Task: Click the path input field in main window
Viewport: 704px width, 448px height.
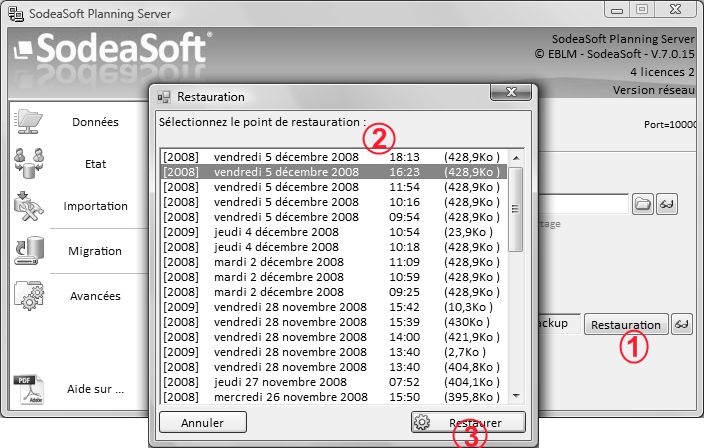Action: pos(583,204)
